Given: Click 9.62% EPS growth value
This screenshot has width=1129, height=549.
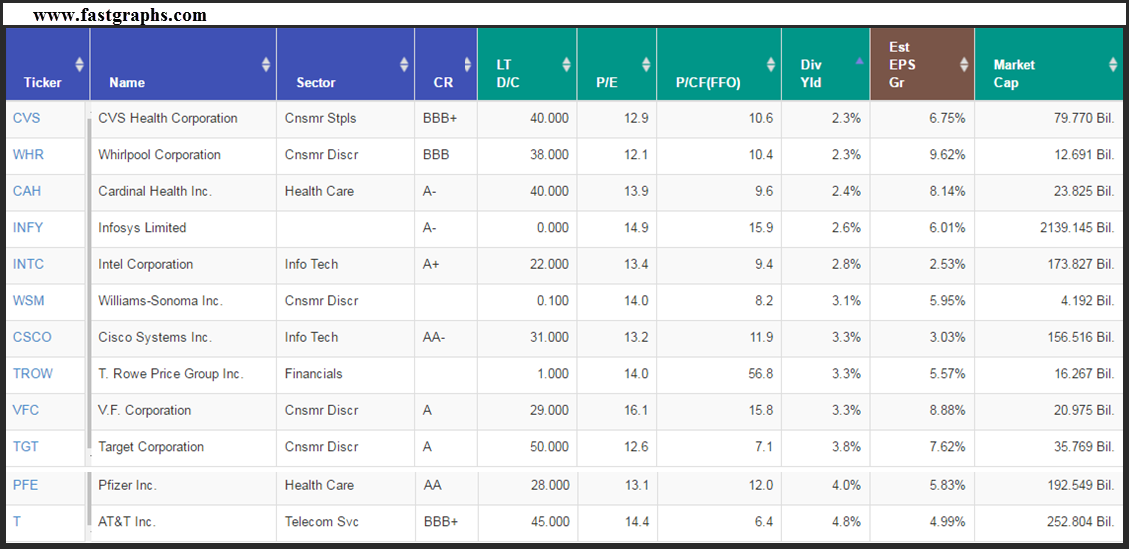Looking at the screenshot, I should 948,154.
